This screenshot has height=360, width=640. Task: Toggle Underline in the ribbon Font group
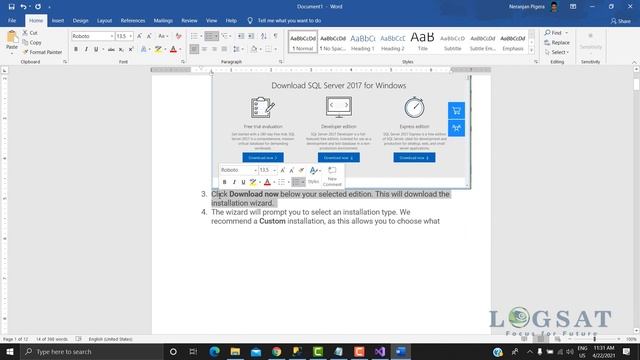[96, 49]
